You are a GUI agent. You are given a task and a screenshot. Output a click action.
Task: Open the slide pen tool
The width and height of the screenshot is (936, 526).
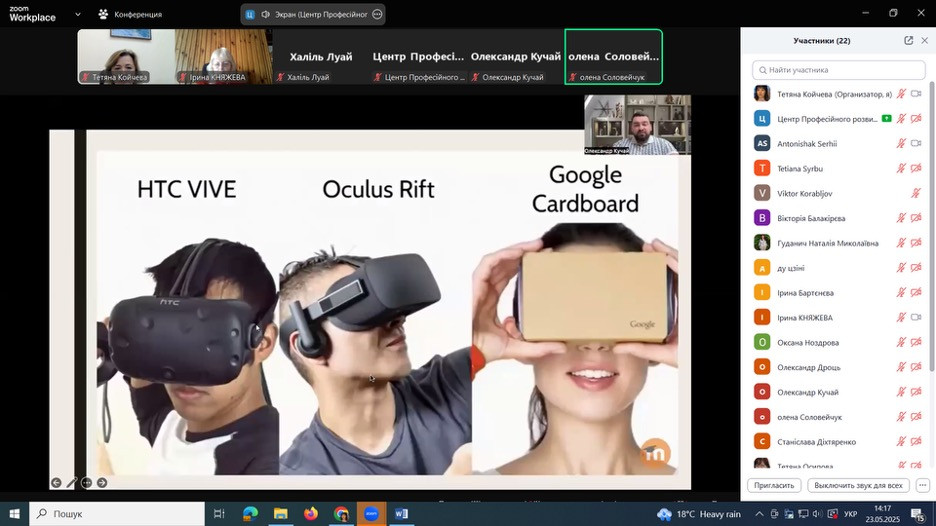[x=72, y=482]
